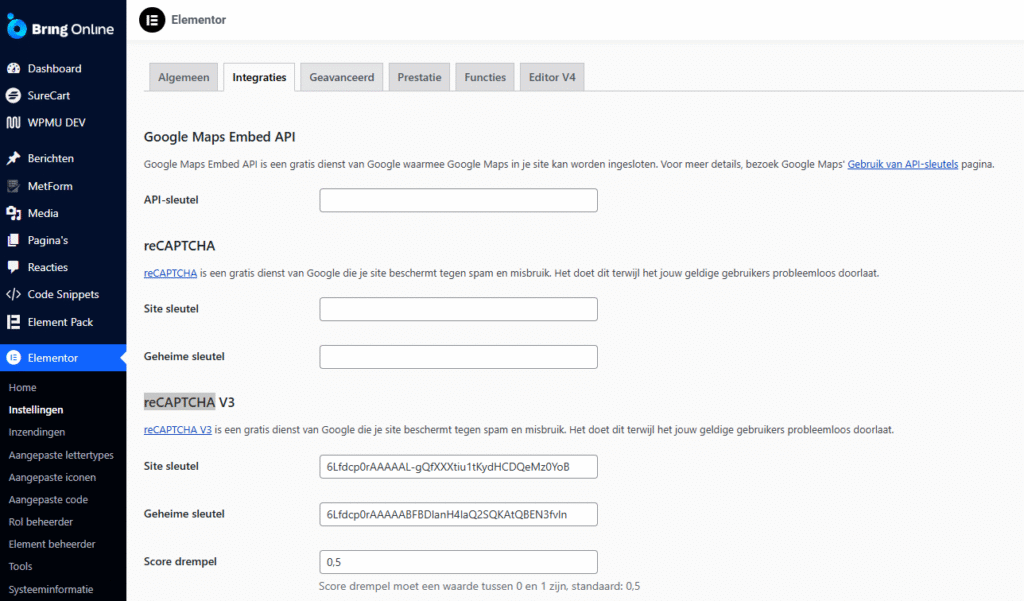This screenshot has height=601, width=1024.
Task: Select the Prestatie tab
Action: pyautogui.click(x=419, y=77)
